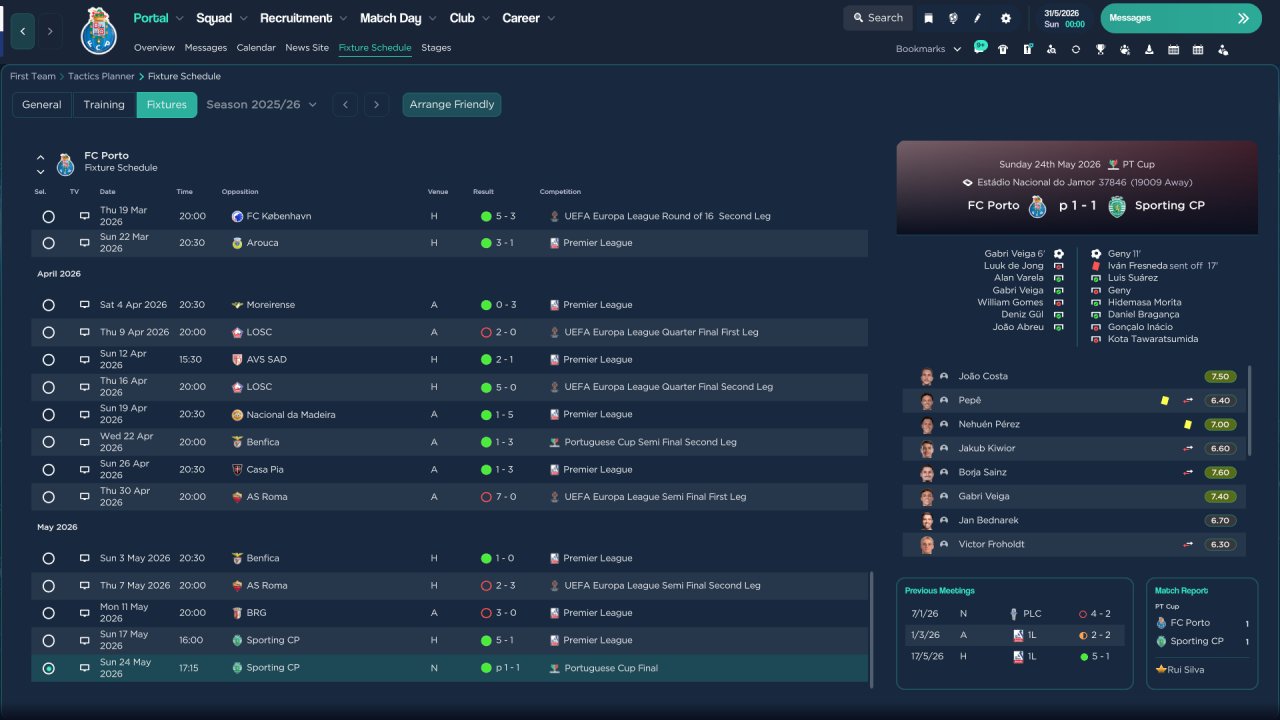Click the TV icon on the Arouca fixture row
The height and width of the screenshot is (720, 1280).
(x=84, y=243)
